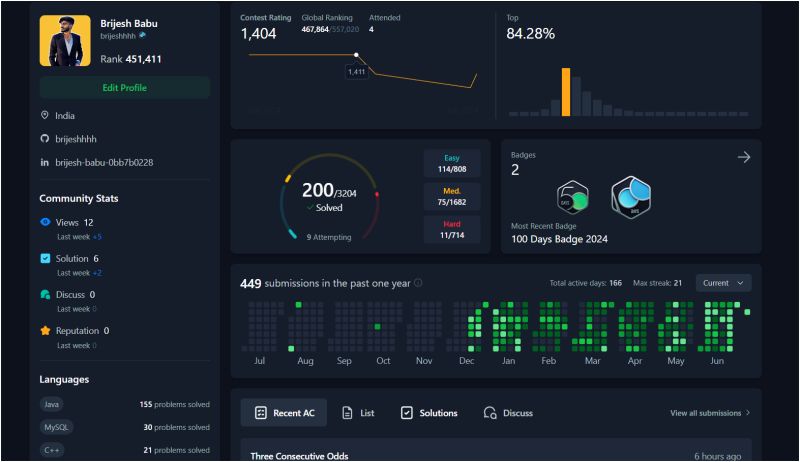The width and height of the screenshot is (800, 462).
Task: Click the Contest Rating 1,404 value
Action: (x=258, y=34)
